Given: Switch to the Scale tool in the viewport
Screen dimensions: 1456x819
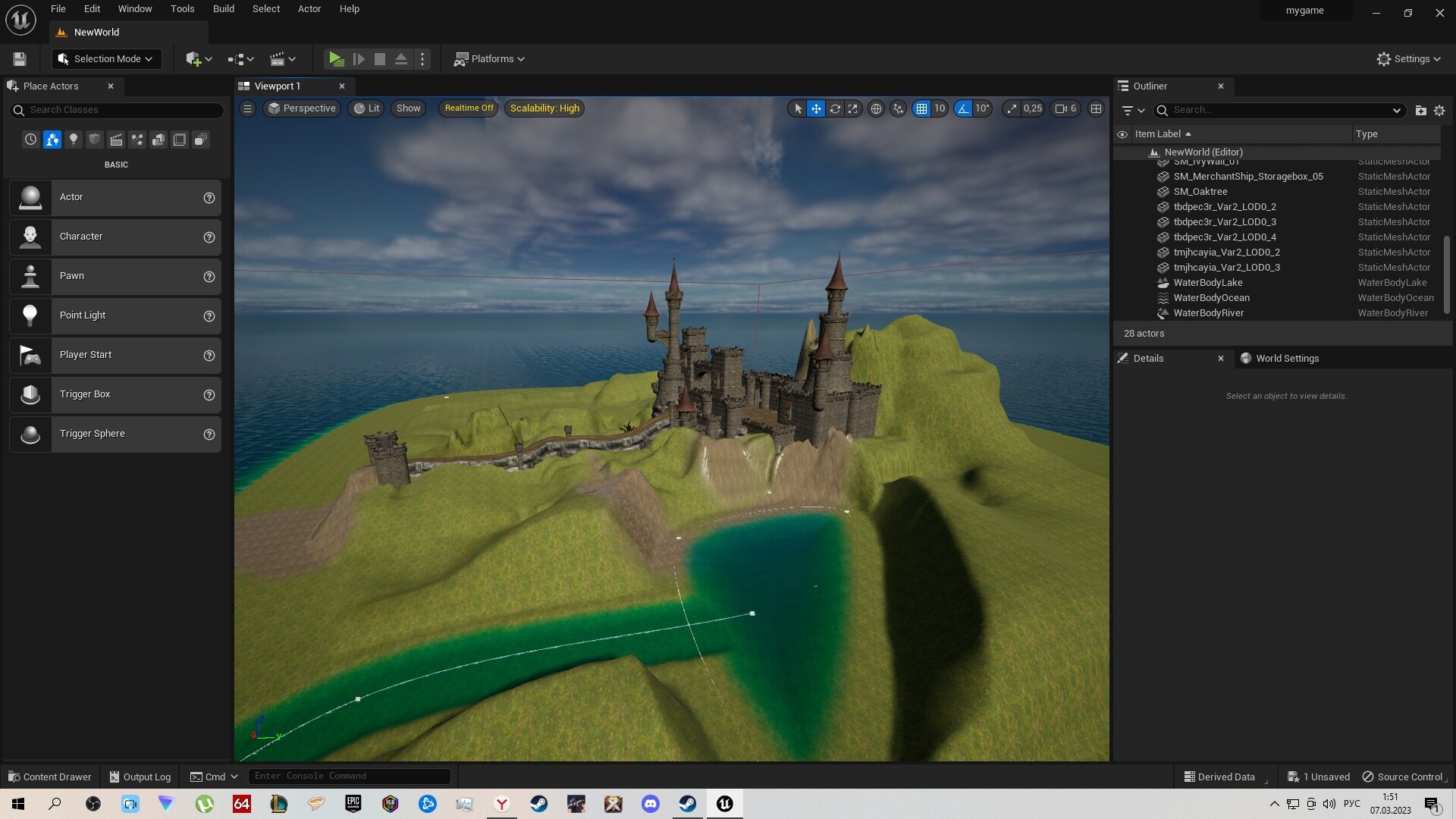Looking at the screenshot, I should tap(852, 108).
